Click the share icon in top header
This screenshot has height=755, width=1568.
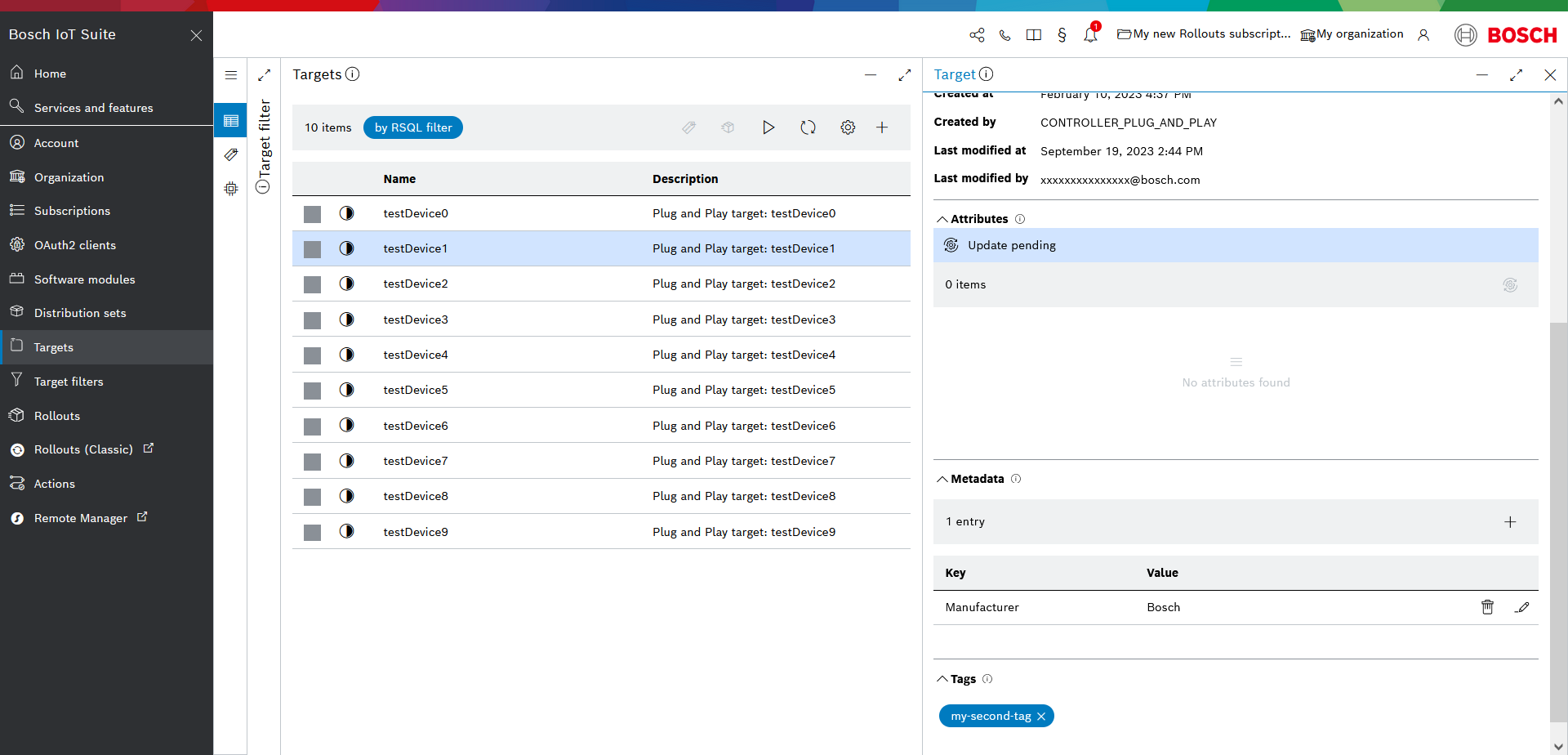[977, 34]
